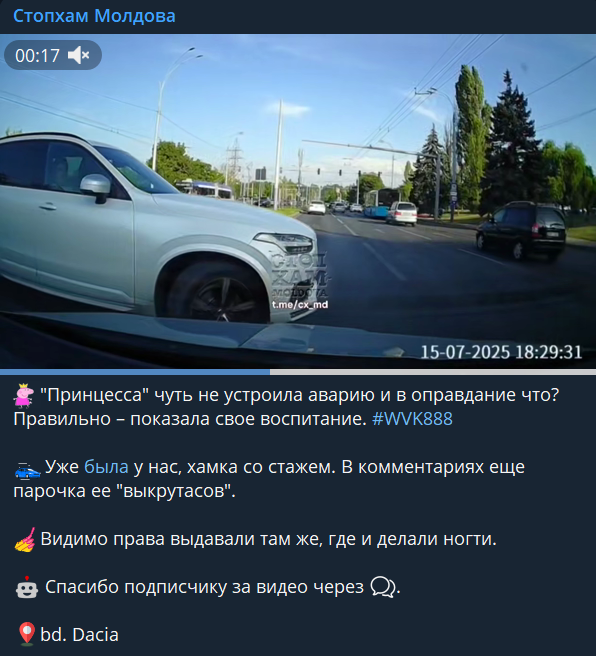This screenshot has width=596, height=656.
Task: Click the speech bubbles comments icon
Action: pyautogui.click(x=383, y=587)
